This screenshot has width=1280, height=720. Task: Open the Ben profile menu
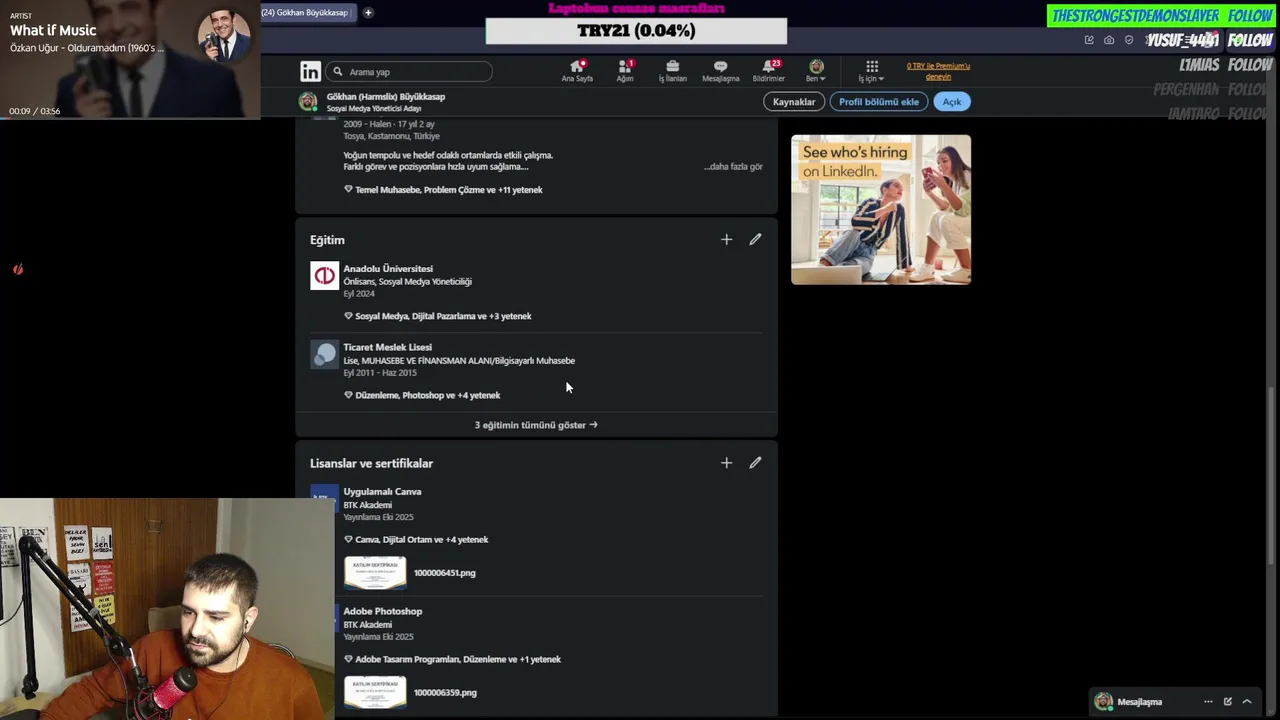(x=816, y=71)
